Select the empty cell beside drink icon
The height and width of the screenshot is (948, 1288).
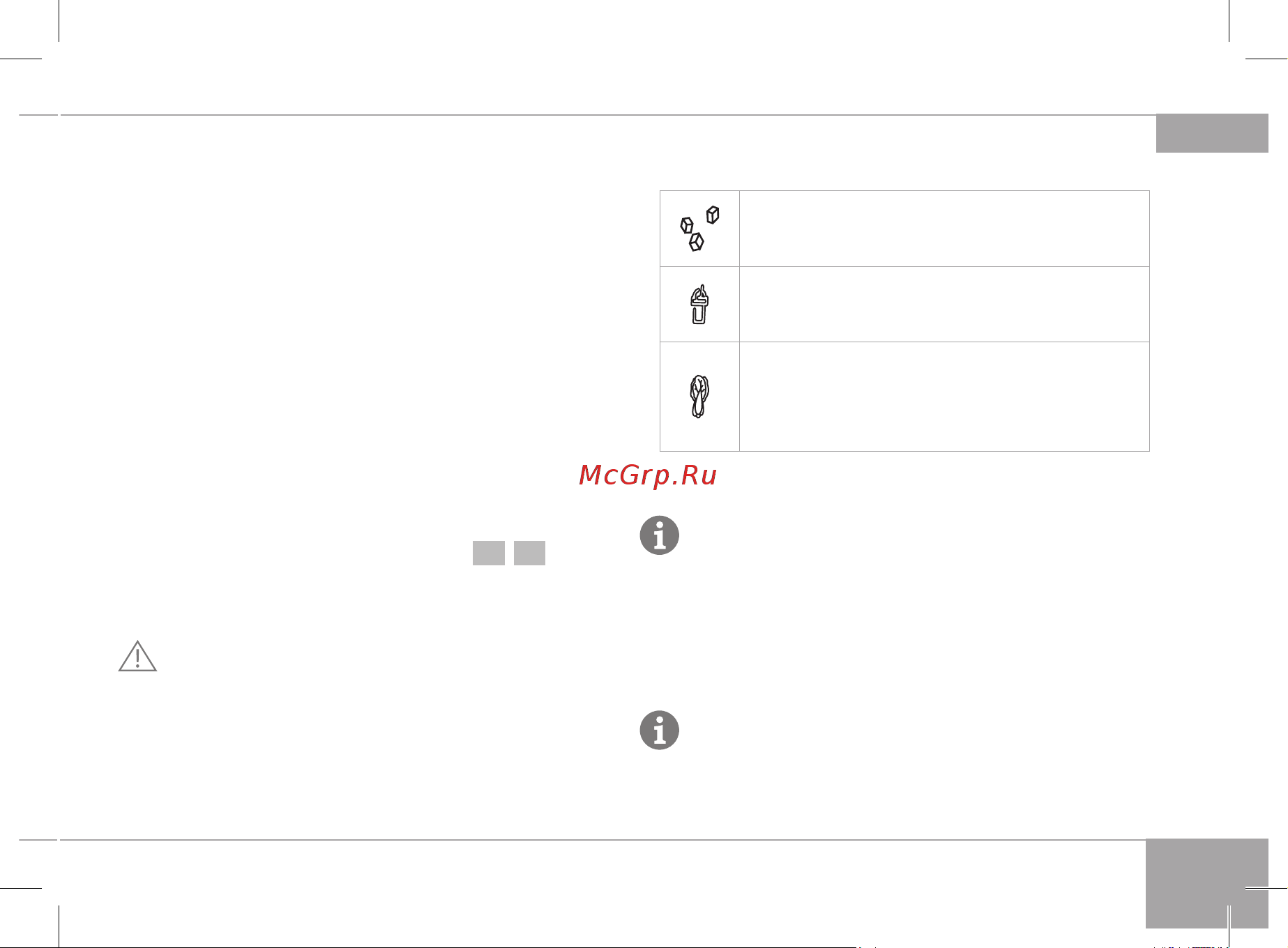point(944,305)
